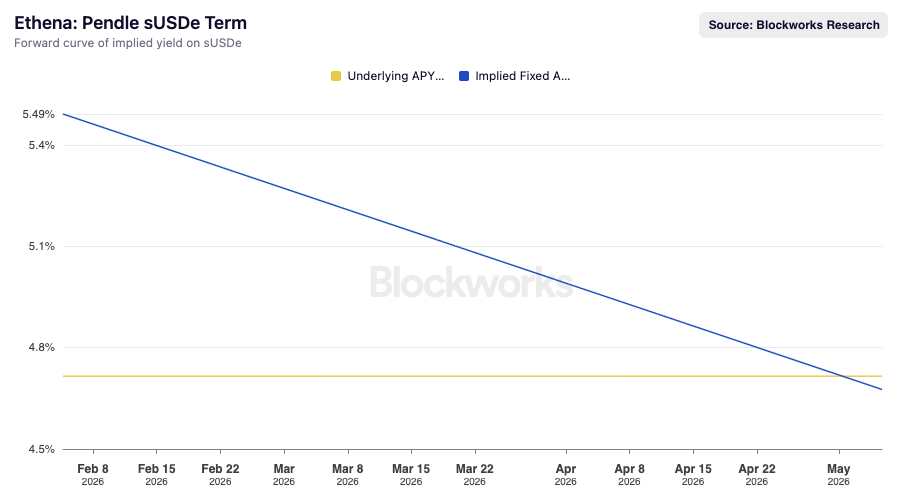Image resolution: width=900 pixels, height=500 pixels.
Task: Select the Mar 22 x-axis date label
Action: pos(474,469)
